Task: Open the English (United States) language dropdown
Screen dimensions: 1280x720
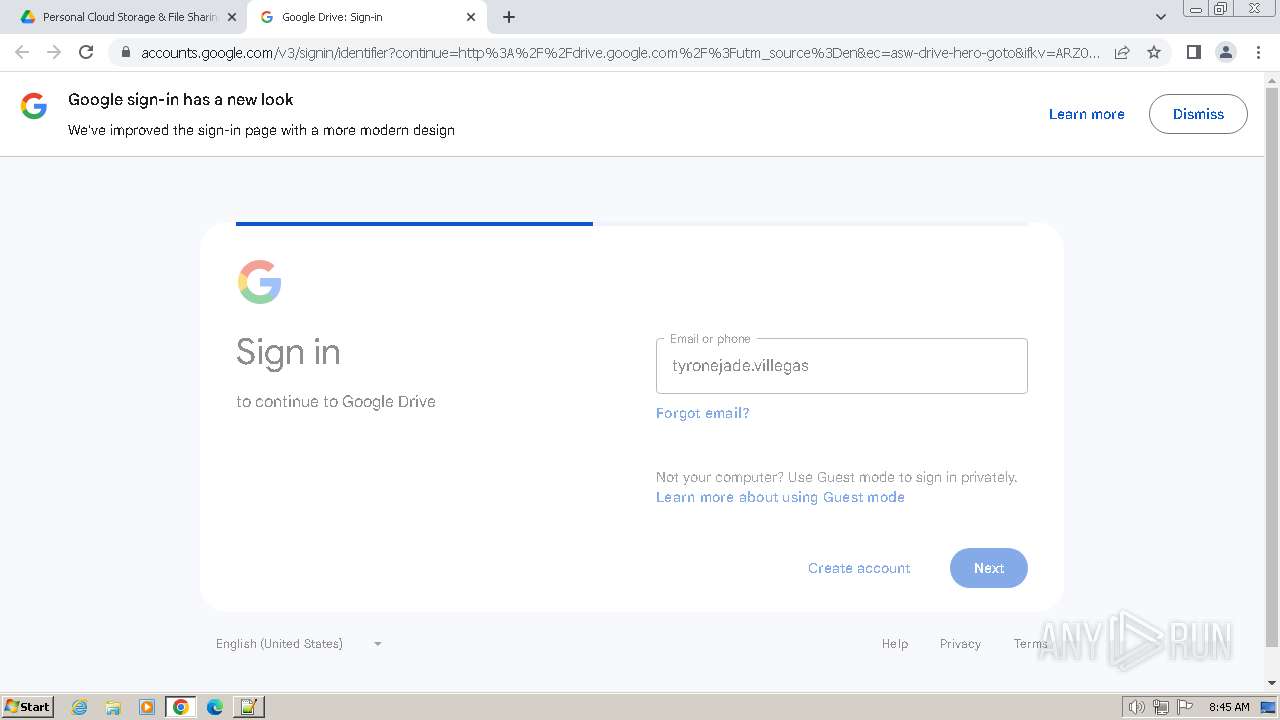Action: 299,644
